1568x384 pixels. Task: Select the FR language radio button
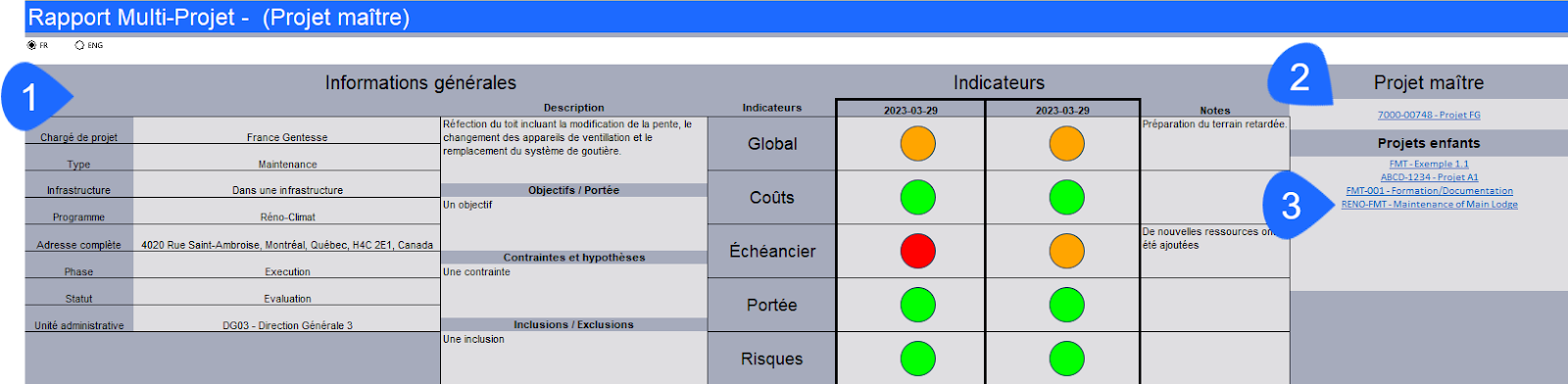(x=31, y=45)
